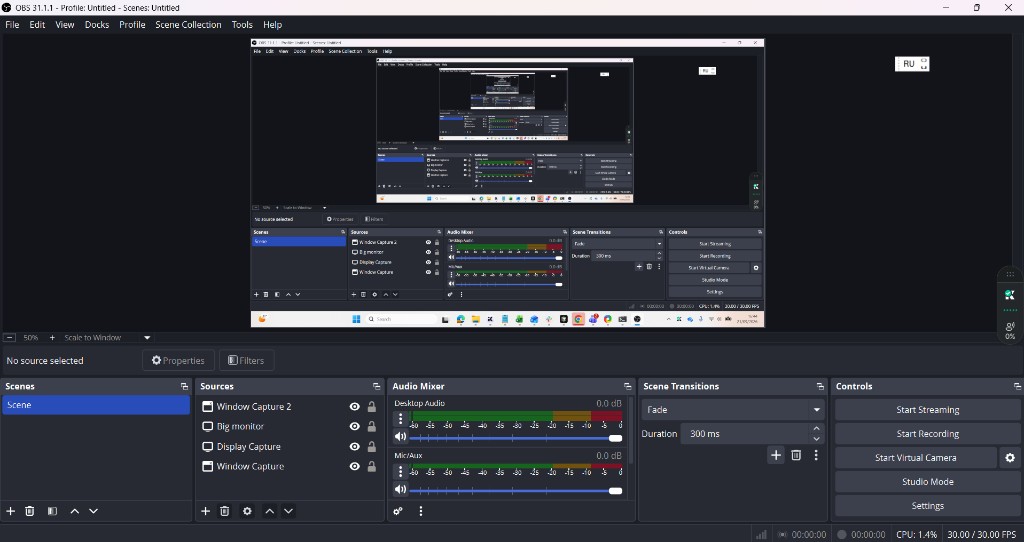Open advanced audio properties gears icon
The height and width of the screenshot is (542, 1024).
coord(398,511)
